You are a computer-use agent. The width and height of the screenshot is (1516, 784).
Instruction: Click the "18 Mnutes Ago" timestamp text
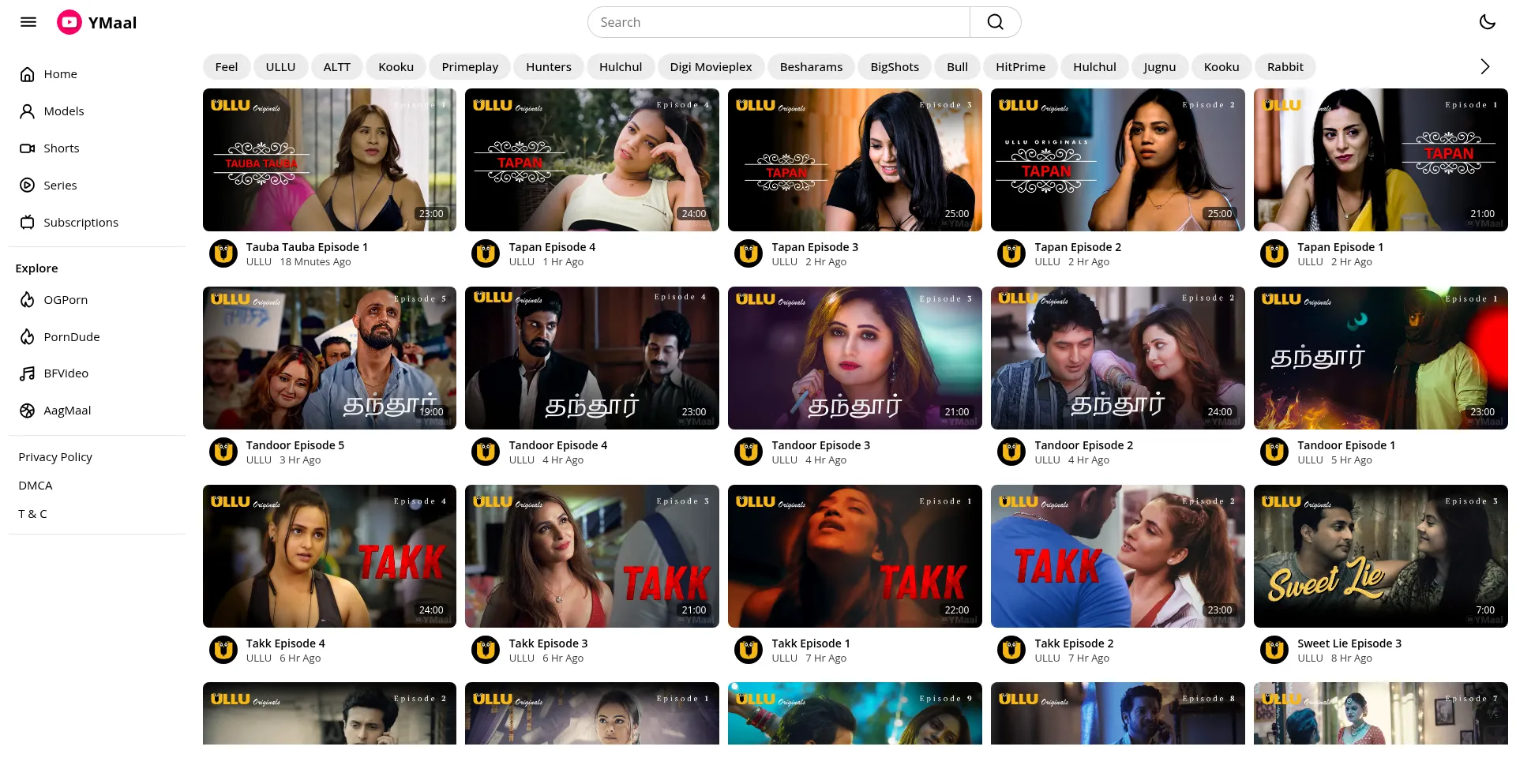tap(315, 262)
